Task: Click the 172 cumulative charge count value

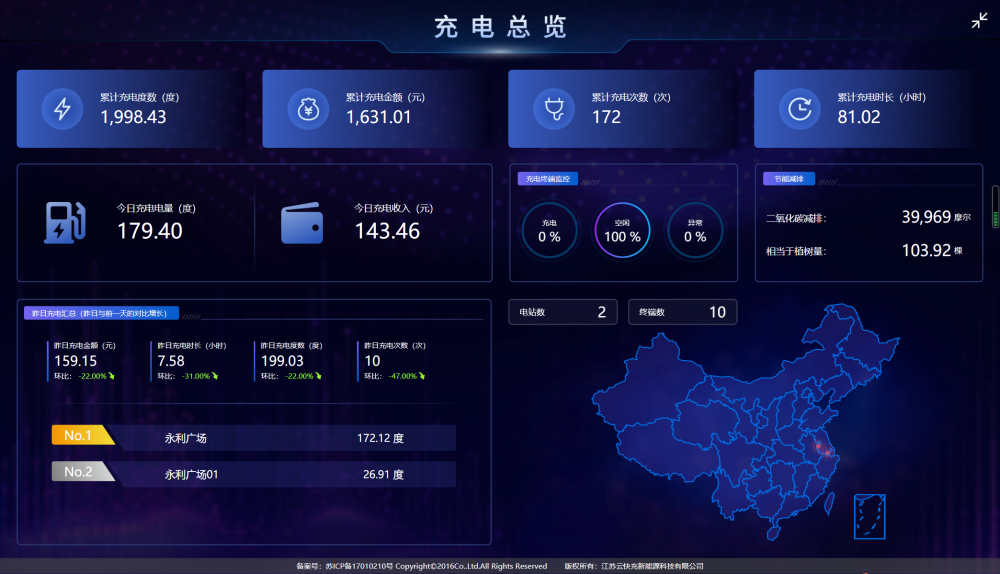Action: click(x=607, y=117)
